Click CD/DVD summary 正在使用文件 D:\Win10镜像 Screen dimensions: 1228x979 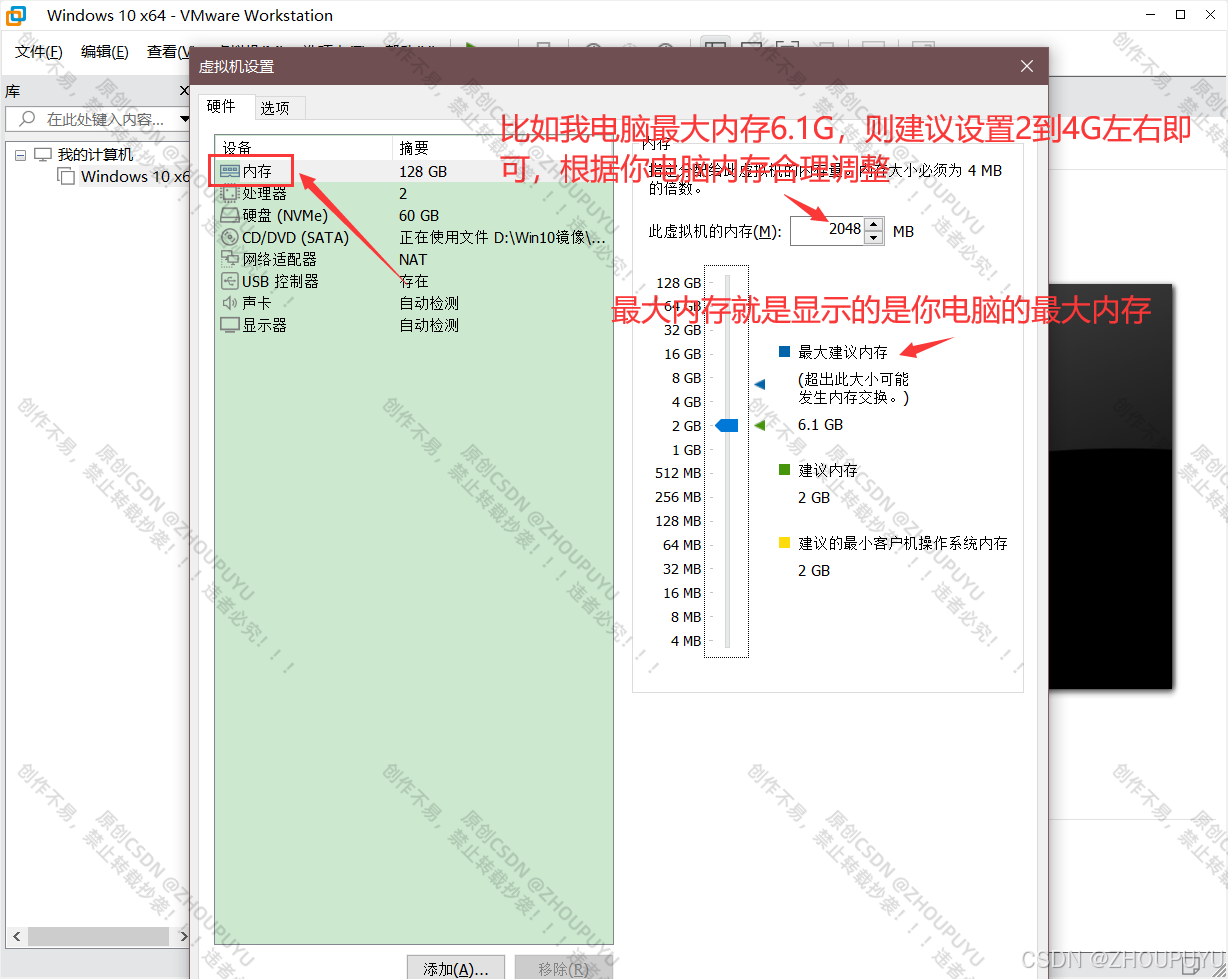pyautogui.click(x=503, y=238)
